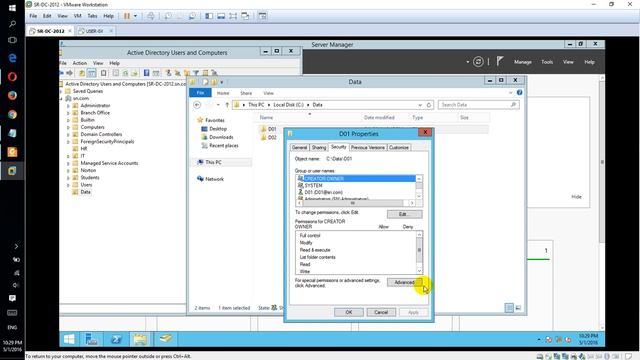Click back arrow in Data explorer window

(197, 105)
